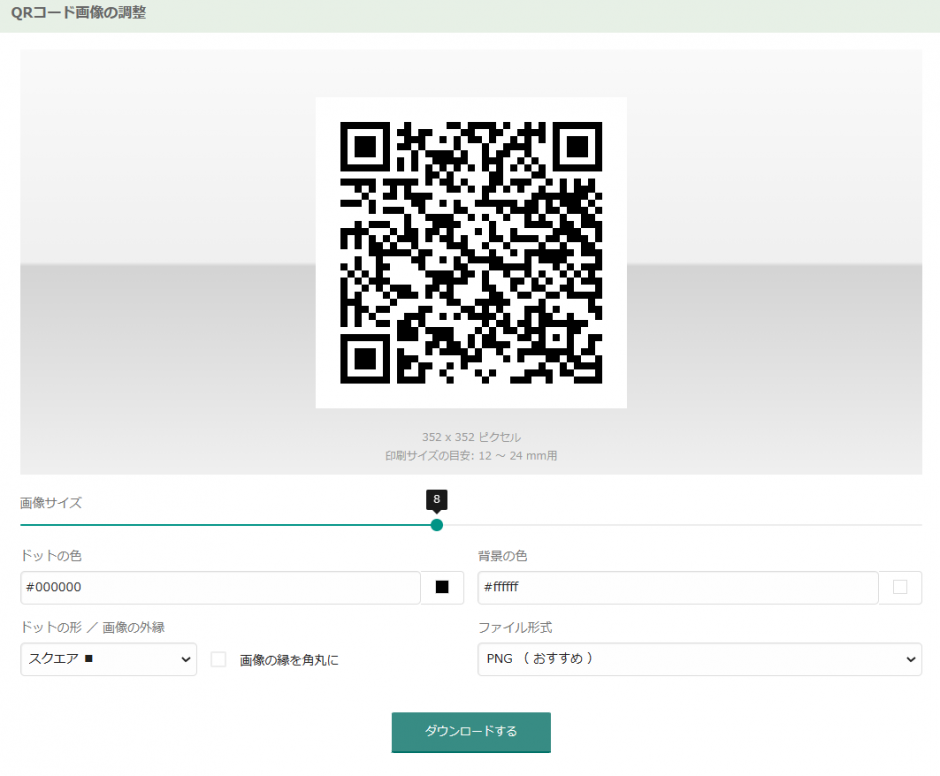The width and height of the screenshot is (940, 776).
Task: Click the QR code preview image
Action: (x=470, y=252)
